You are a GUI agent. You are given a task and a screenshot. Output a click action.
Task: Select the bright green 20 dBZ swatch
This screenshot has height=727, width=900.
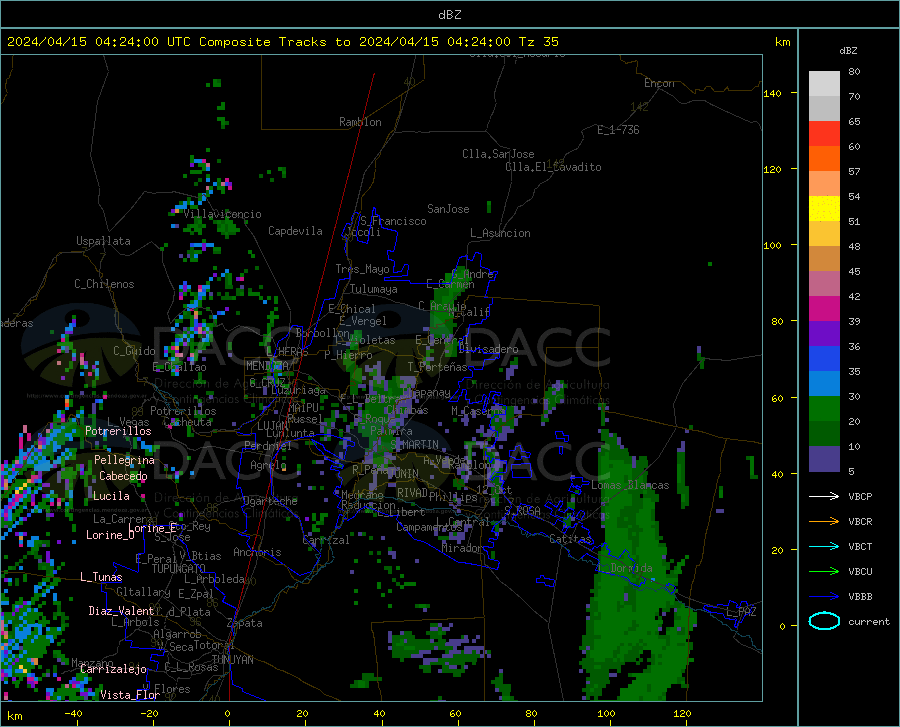point(824,409)
